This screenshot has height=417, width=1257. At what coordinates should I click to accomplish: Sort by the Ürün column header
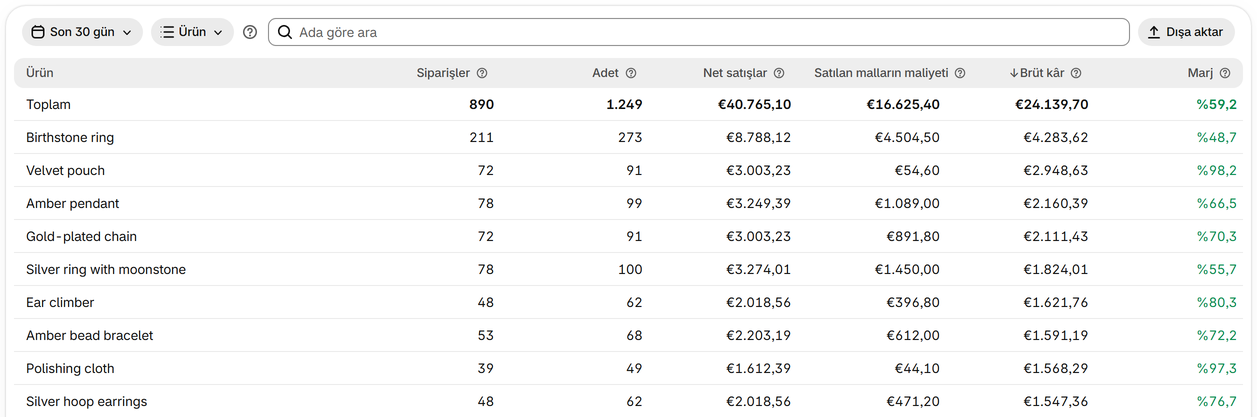tap(40, 73)
